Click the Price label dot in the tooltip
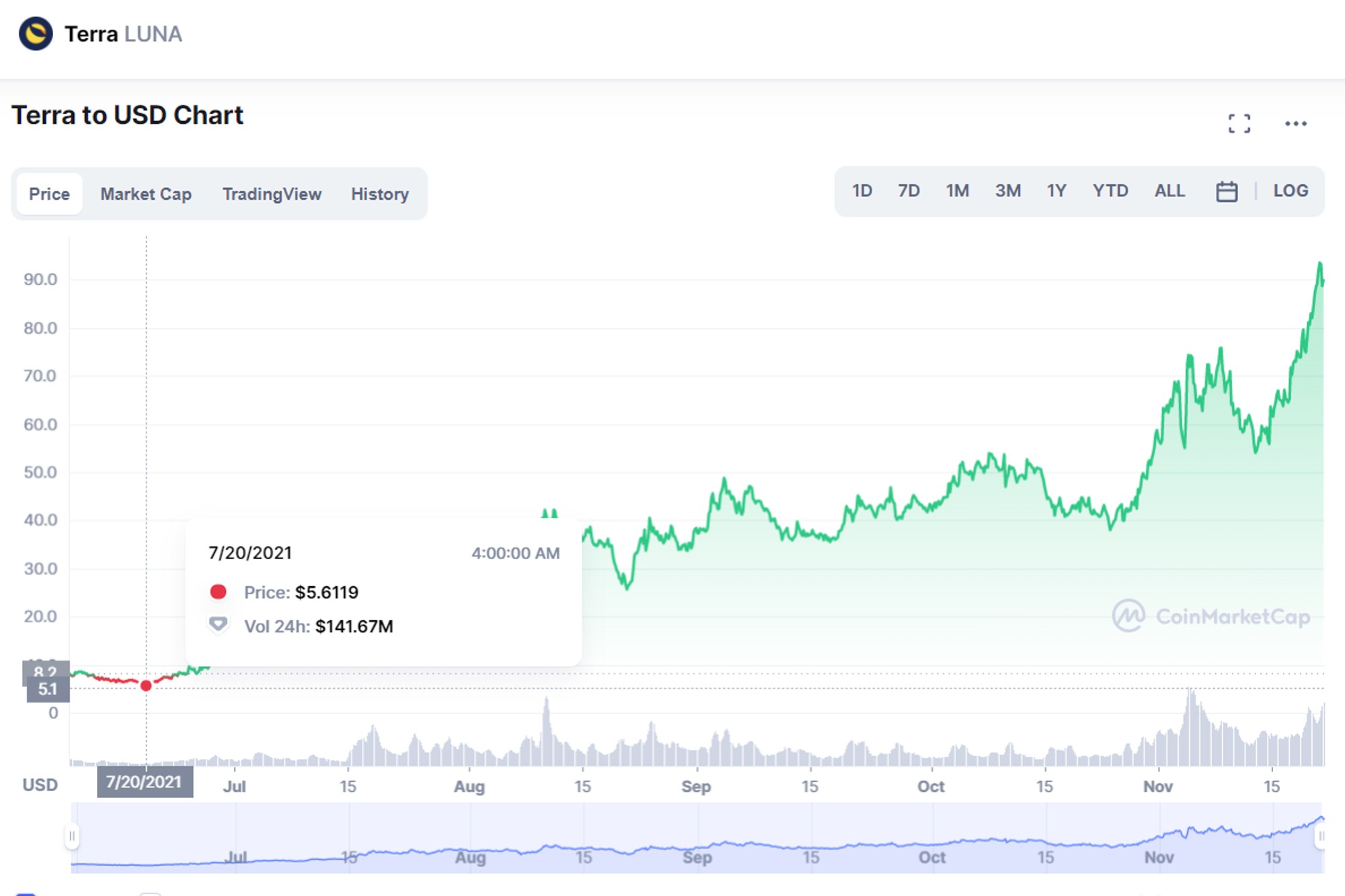 point(217,593)
